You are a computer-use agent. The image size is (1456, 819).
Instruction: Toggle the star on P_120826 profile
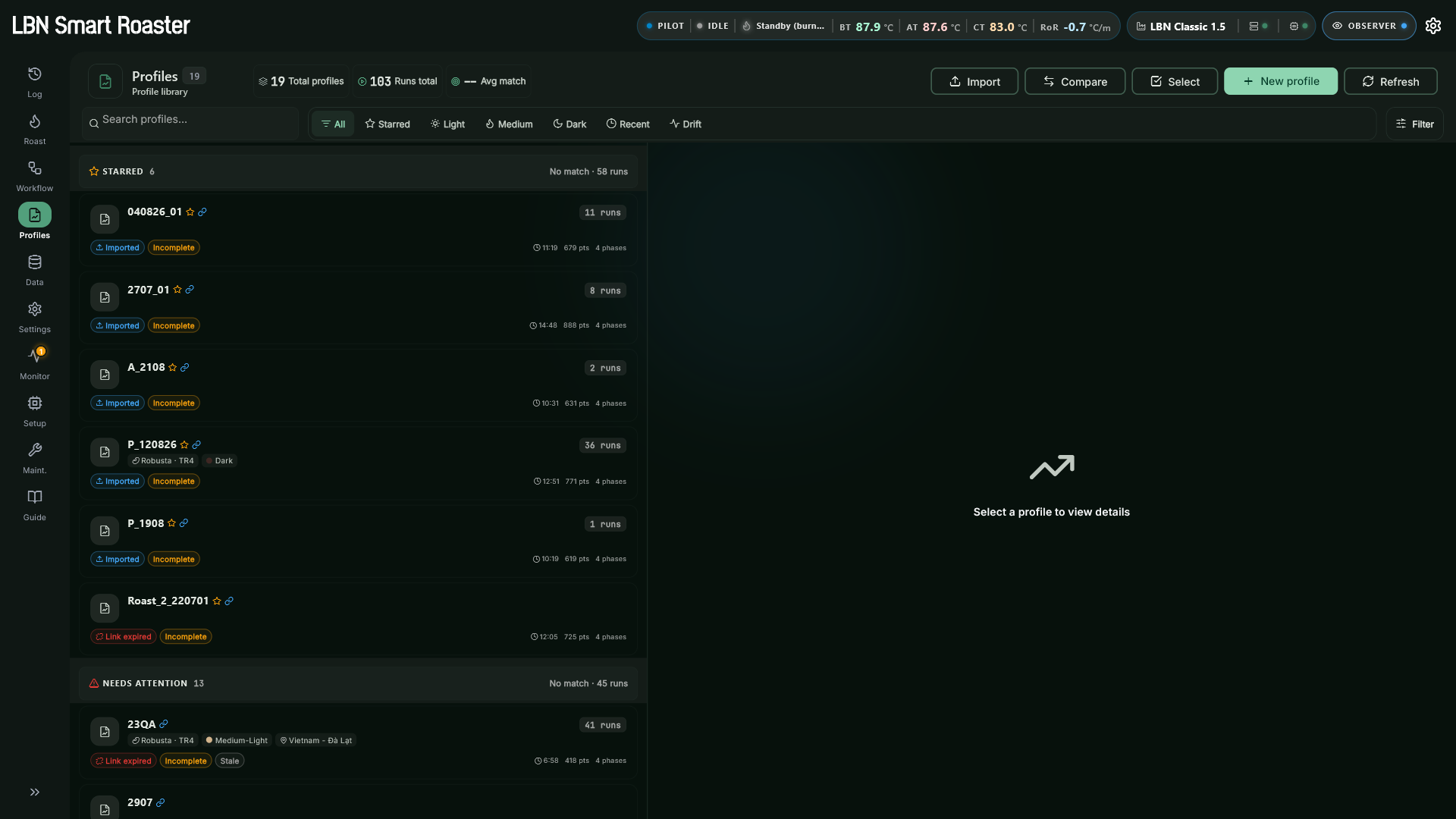tap(184, 445)
